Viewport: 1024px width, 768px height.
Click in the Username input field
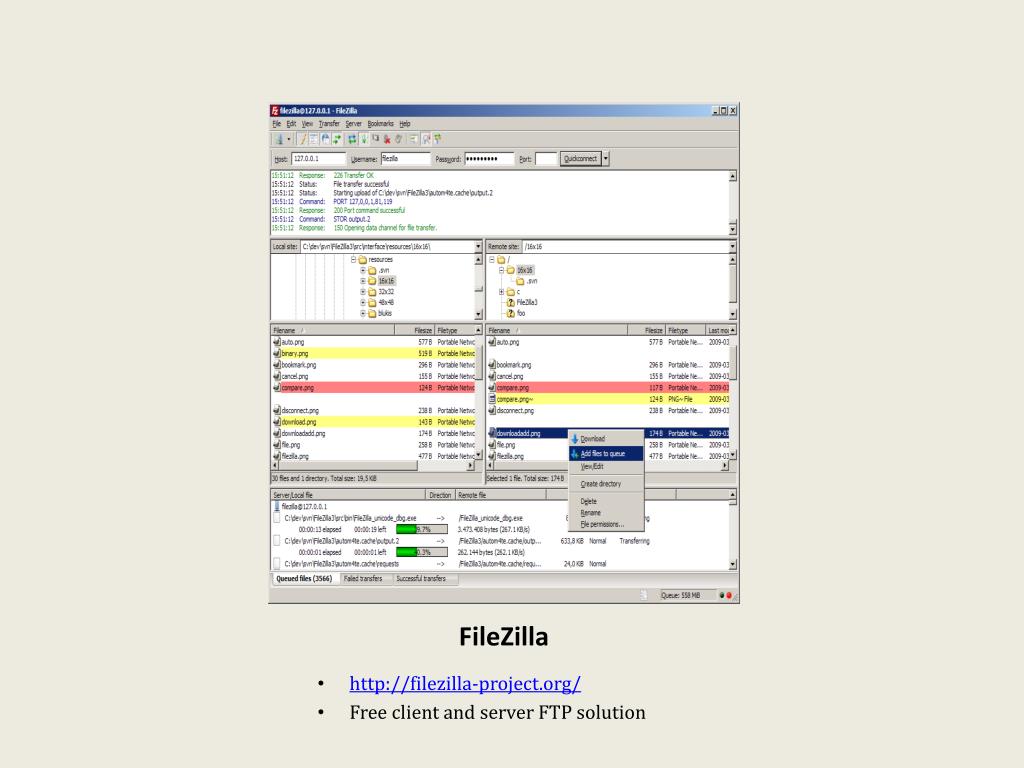coord(406,159)
